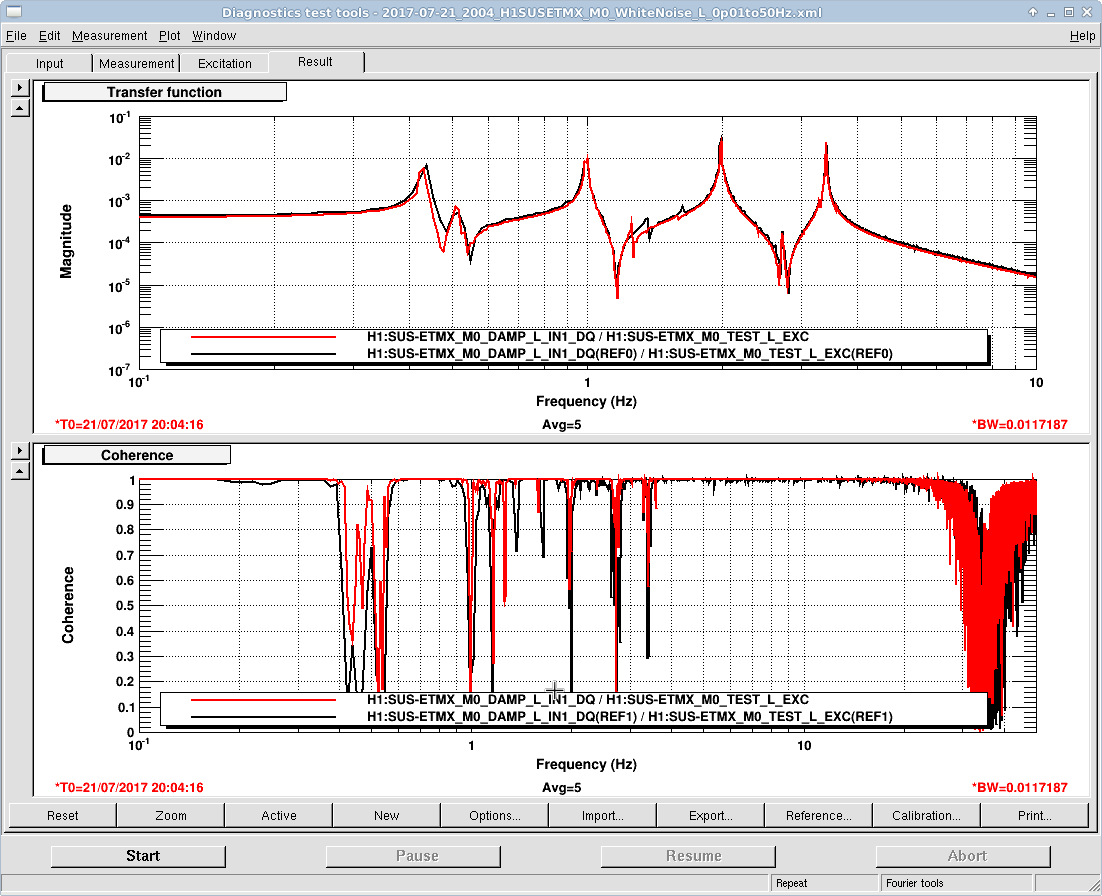Open the Calibration dialog
The height and width of the screenshot is (896, 1102).
[926, 815]
